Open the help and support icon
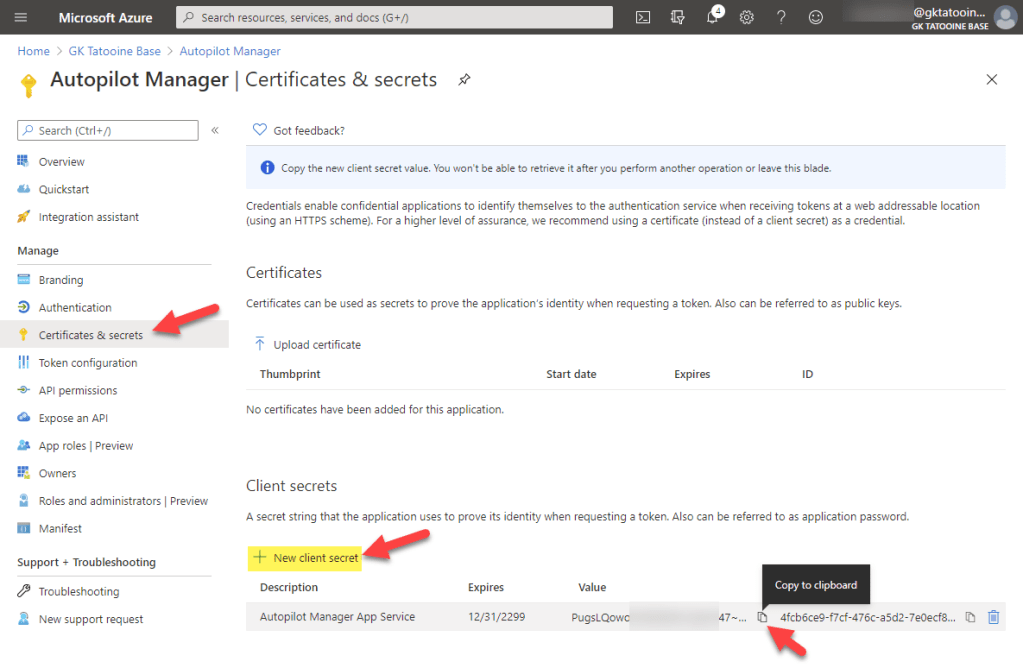The height and width of the screenshot is (668, 1023). click(x=781, y=17)
